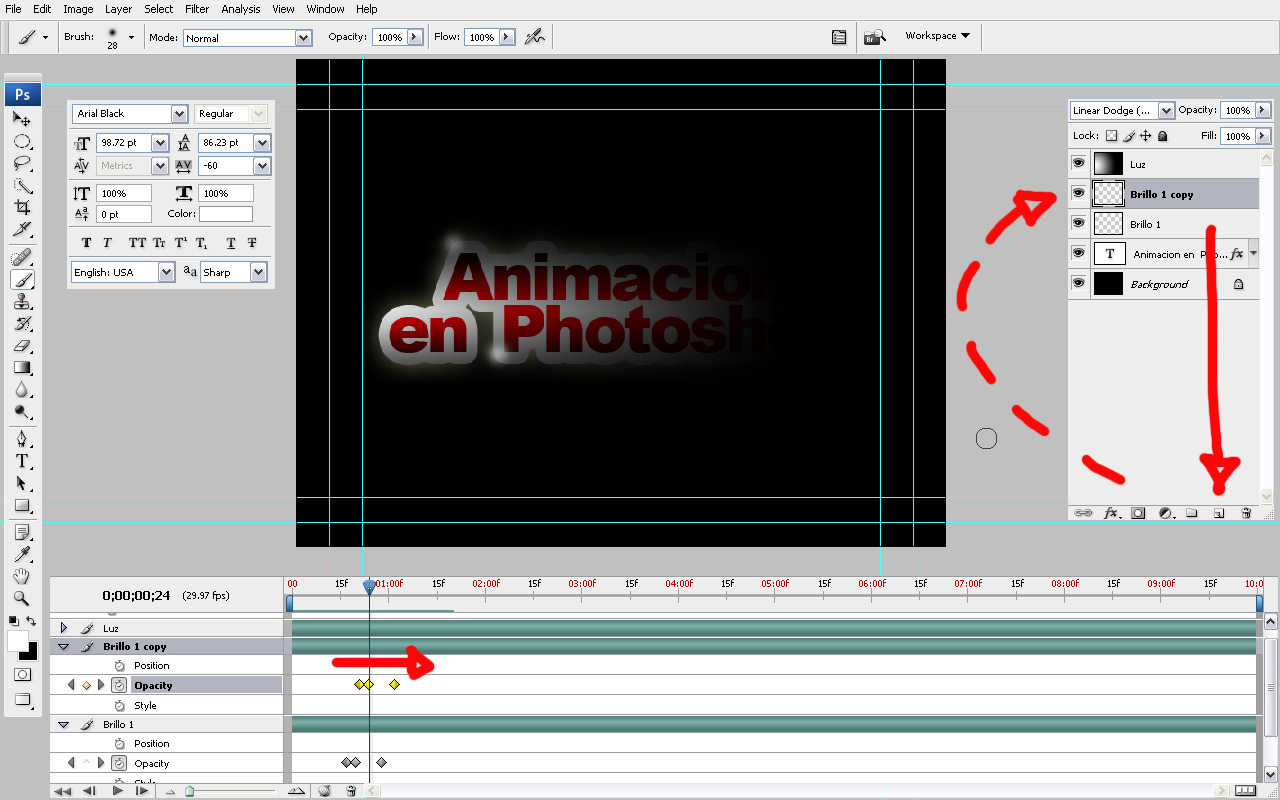The height and width of the screenshot is (800, 1280).
Task: Select the Pen tool
Action: (x=22, y=439)
